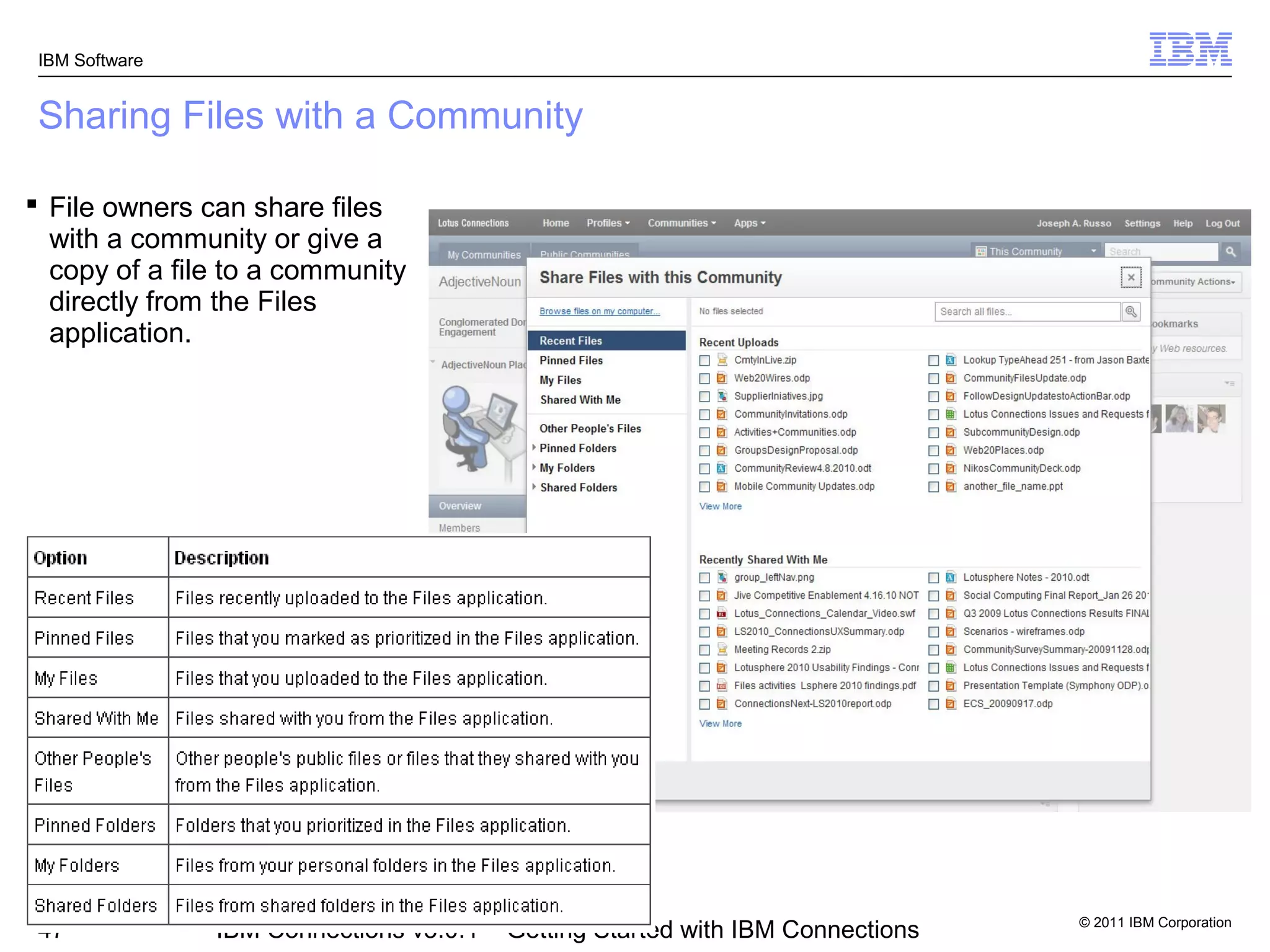Click the top search magnifier in the header

coord(1231,252)
